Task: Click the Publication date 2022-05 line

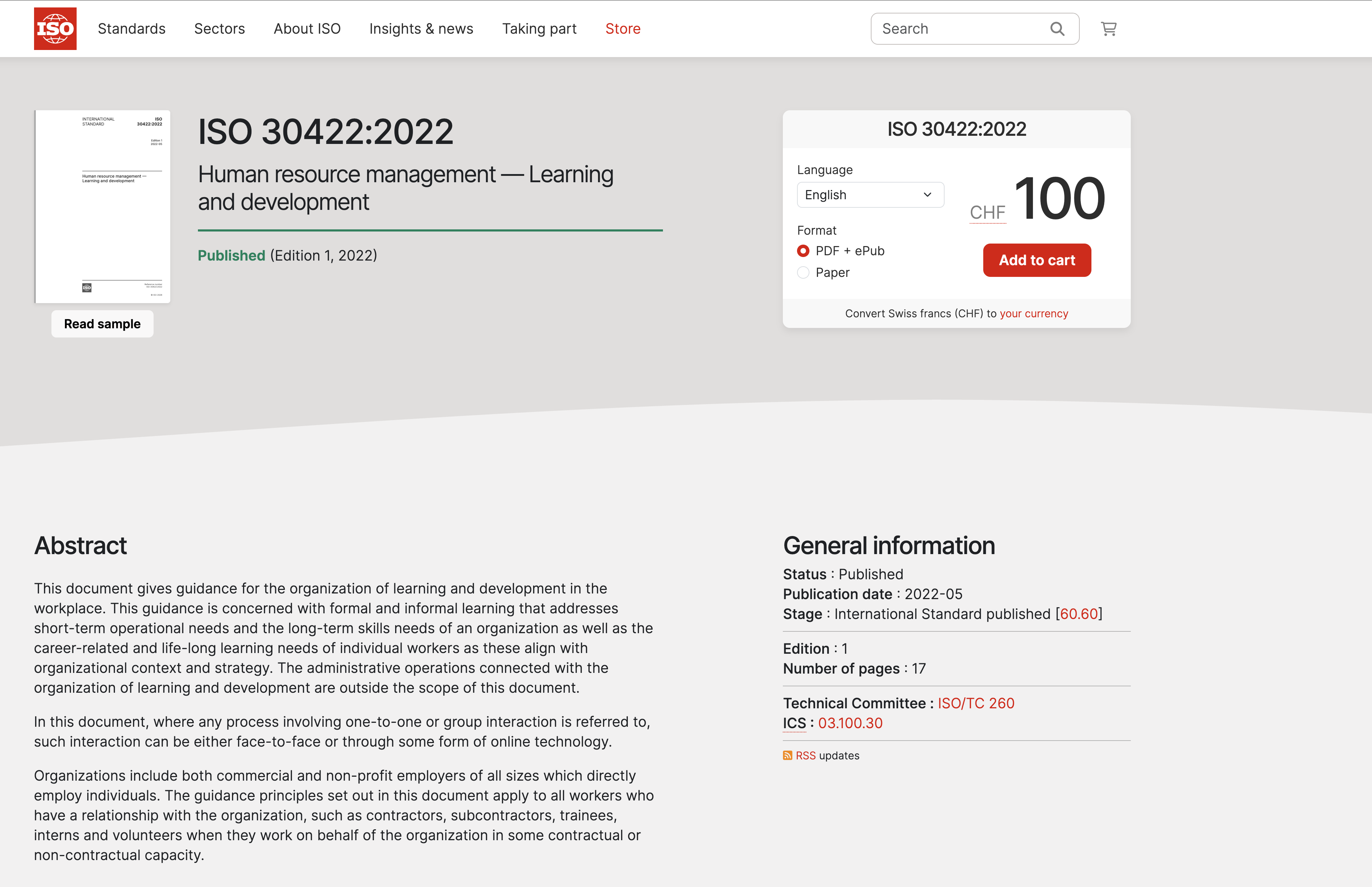Action: click(873, 594)
